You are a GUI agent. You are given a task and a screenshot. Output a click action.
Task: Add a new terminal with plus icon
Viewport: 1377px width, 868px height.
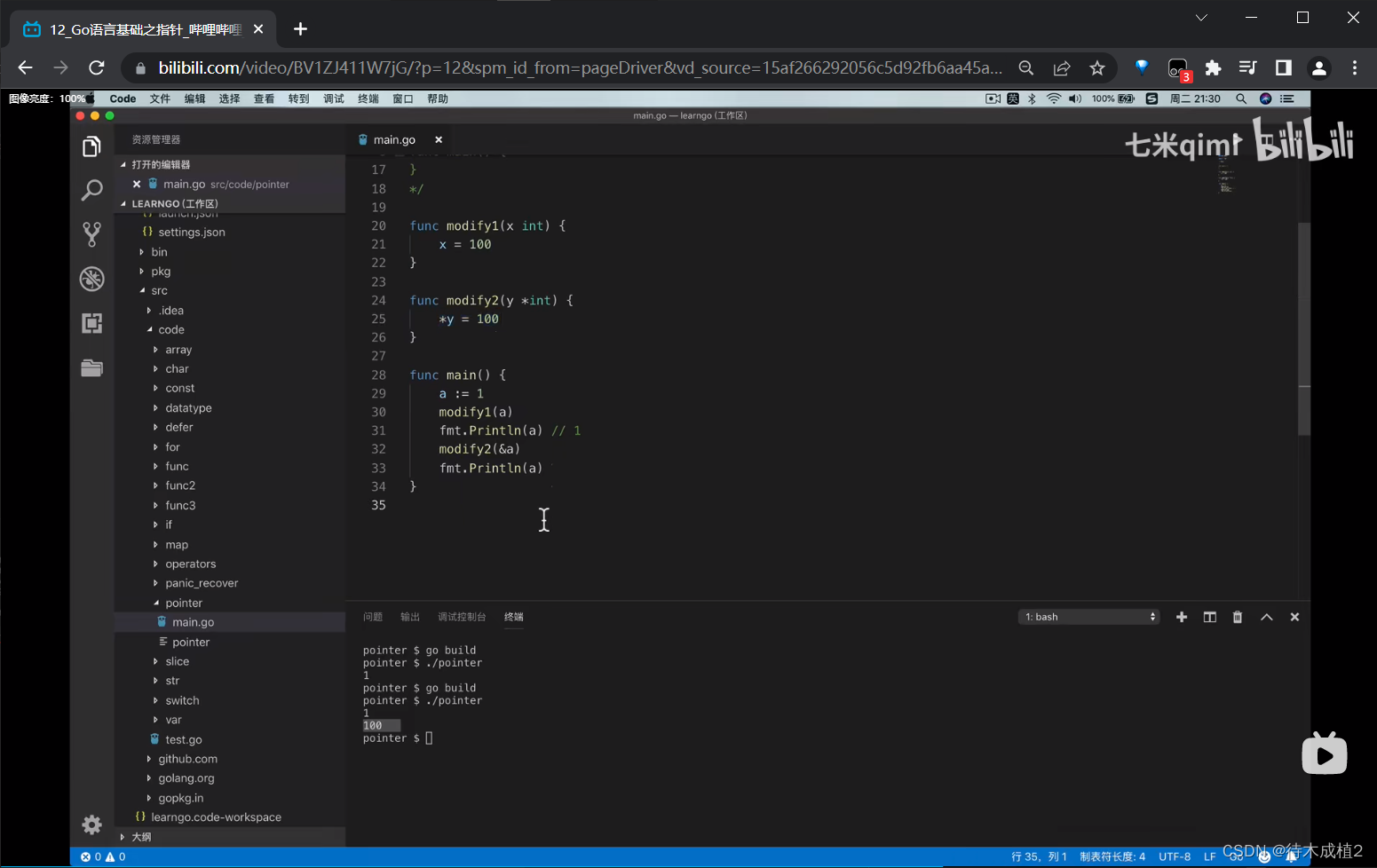(1182, 617)
